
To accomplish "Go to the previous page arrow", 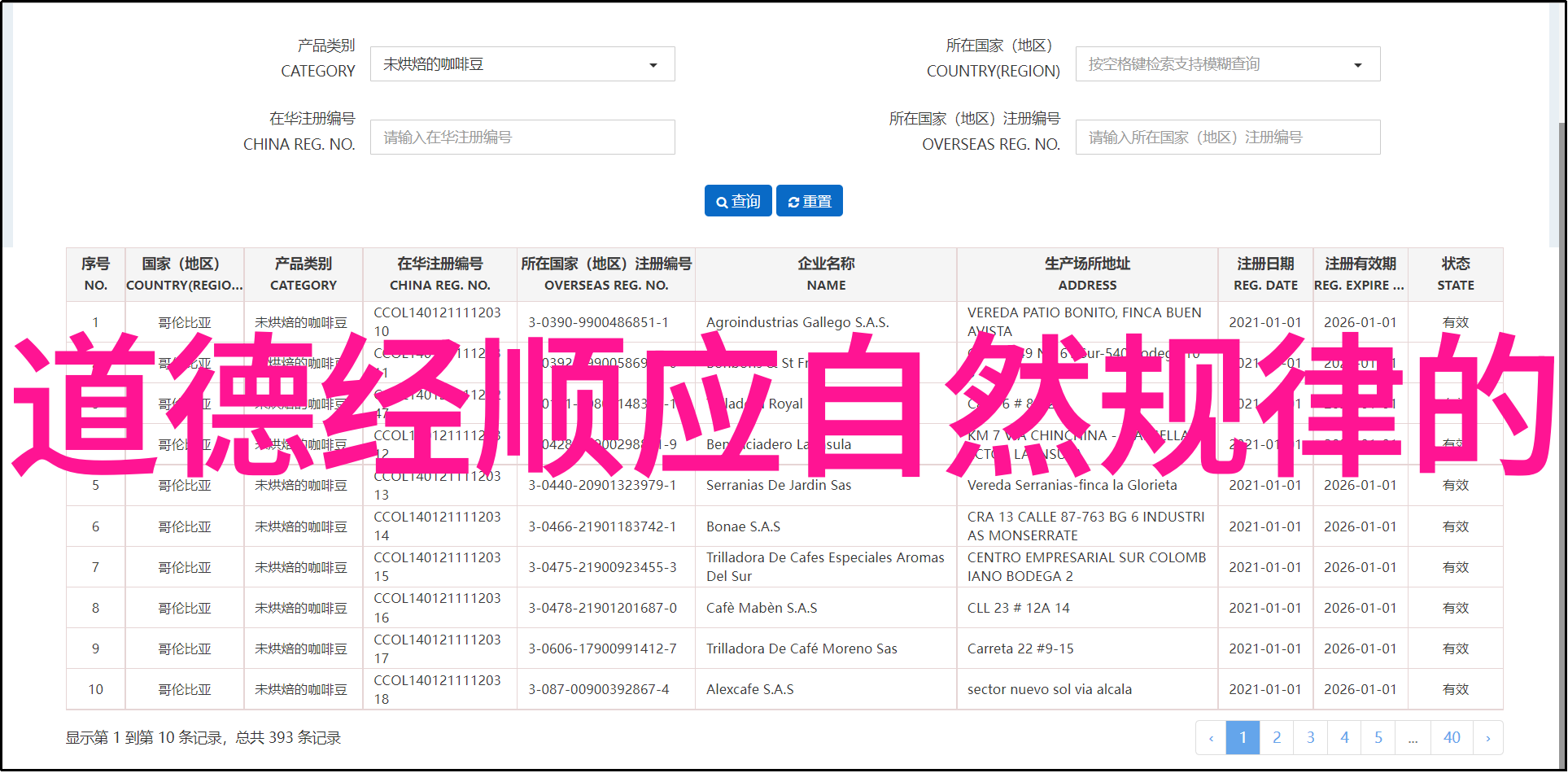I will click(1211, 738).
